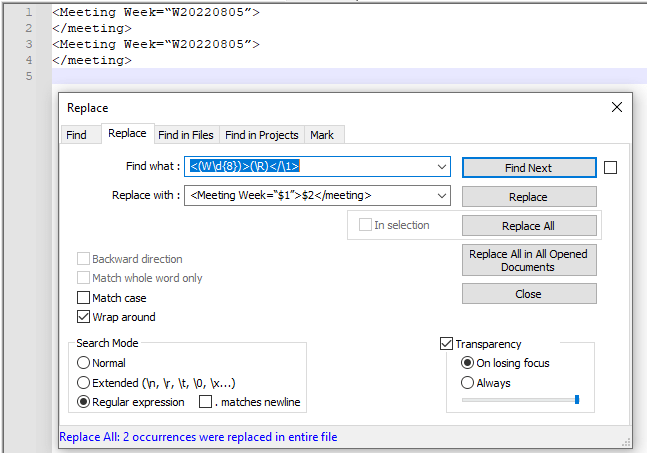647x453 pixels.
Task: Click the transparency slider handle
Action: pyautogui.click(x=577, y=399)
